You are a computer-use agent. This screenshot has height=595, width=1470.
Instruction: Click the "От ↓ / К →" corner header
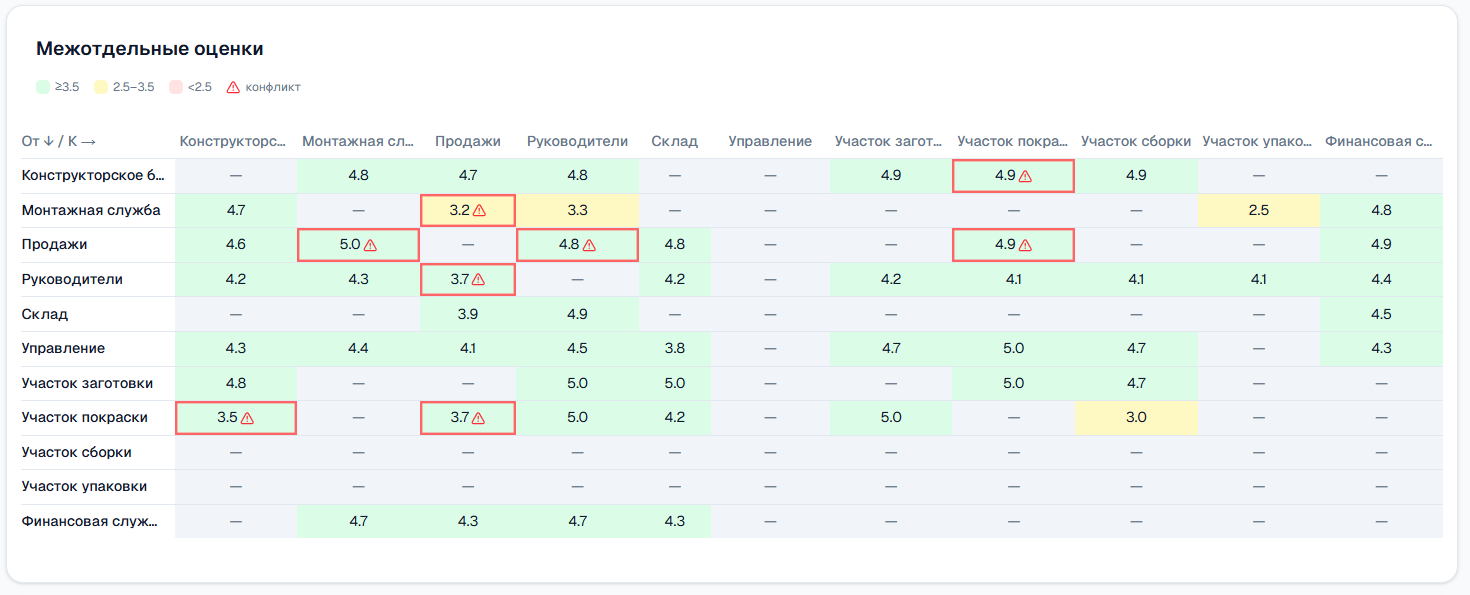tap(59, 141)
